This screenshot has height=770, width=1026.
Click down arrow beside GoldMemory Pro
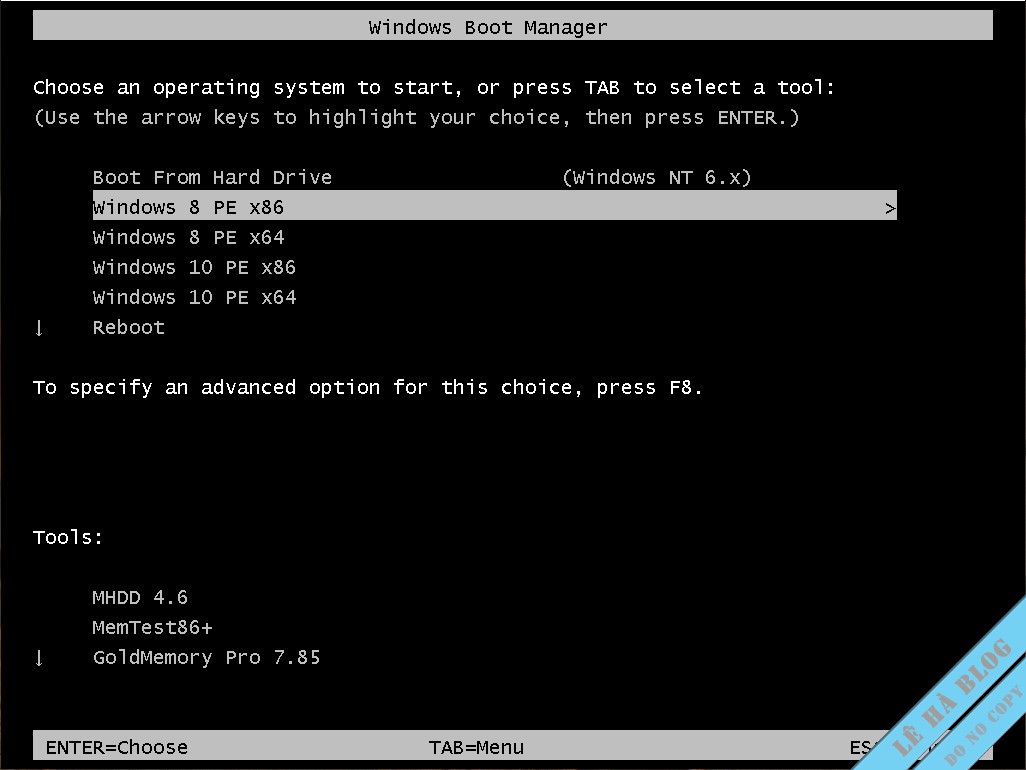tap(39, 657)
